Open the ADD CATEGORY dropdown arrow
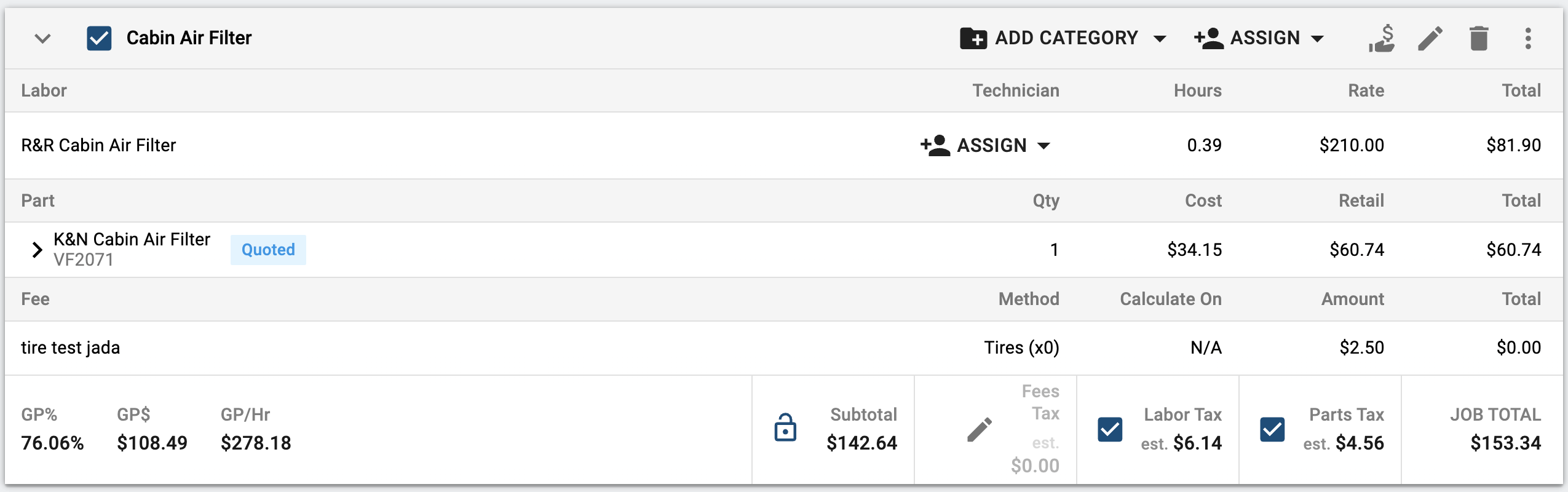 pyautogui.click(x=1160, y=39)
